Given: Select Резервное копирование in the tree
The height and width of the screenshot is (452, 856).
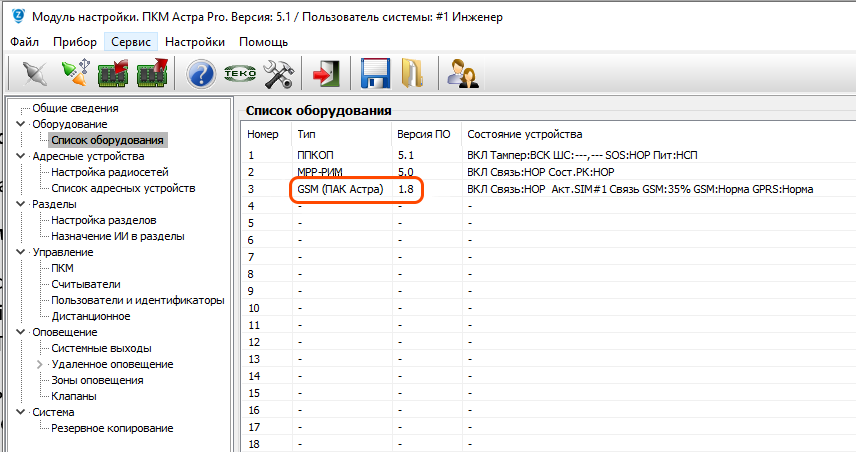Looking at the screenshot, I should [x=112, y=428].
